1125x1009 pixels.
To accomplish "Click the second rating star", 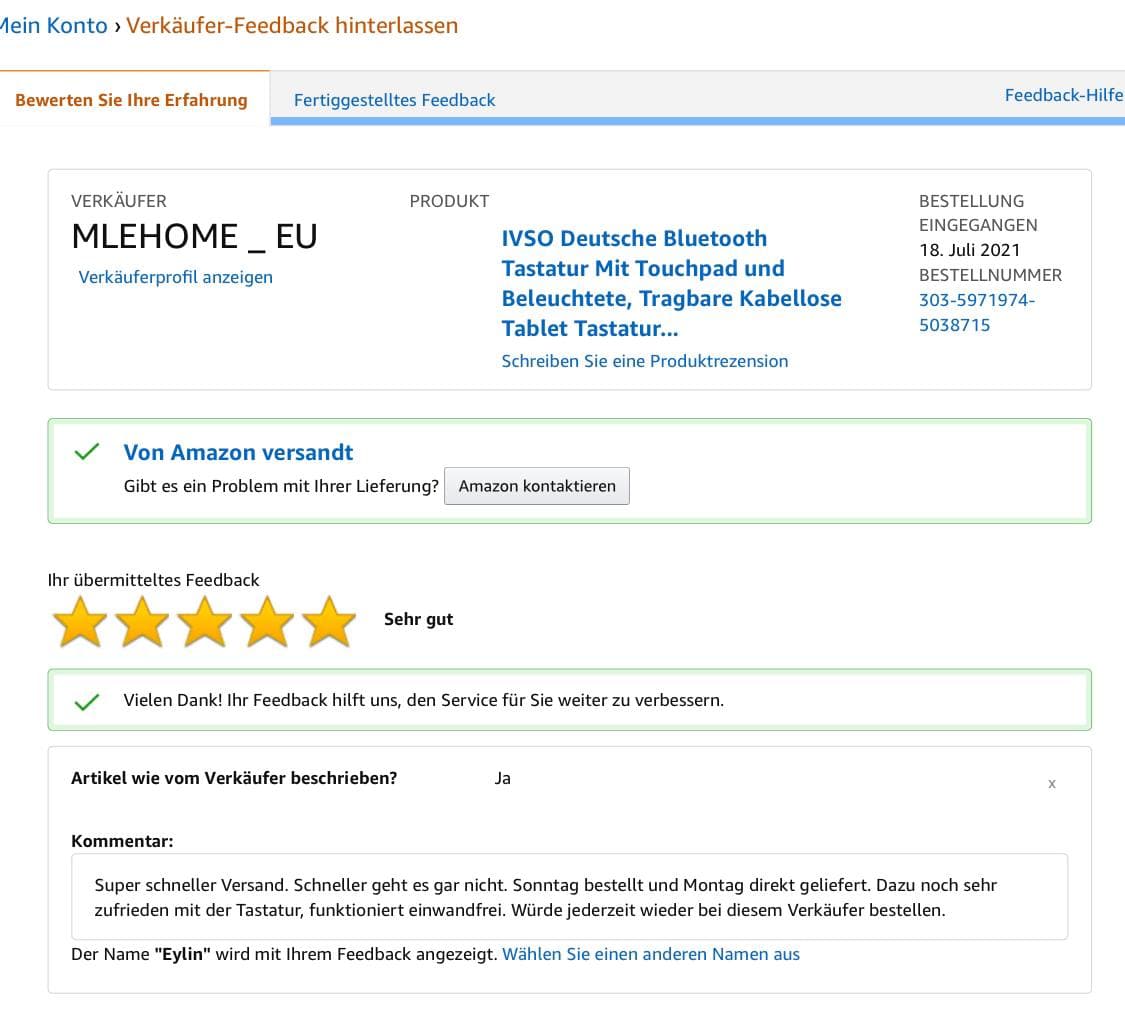I will tap(143, 622).
